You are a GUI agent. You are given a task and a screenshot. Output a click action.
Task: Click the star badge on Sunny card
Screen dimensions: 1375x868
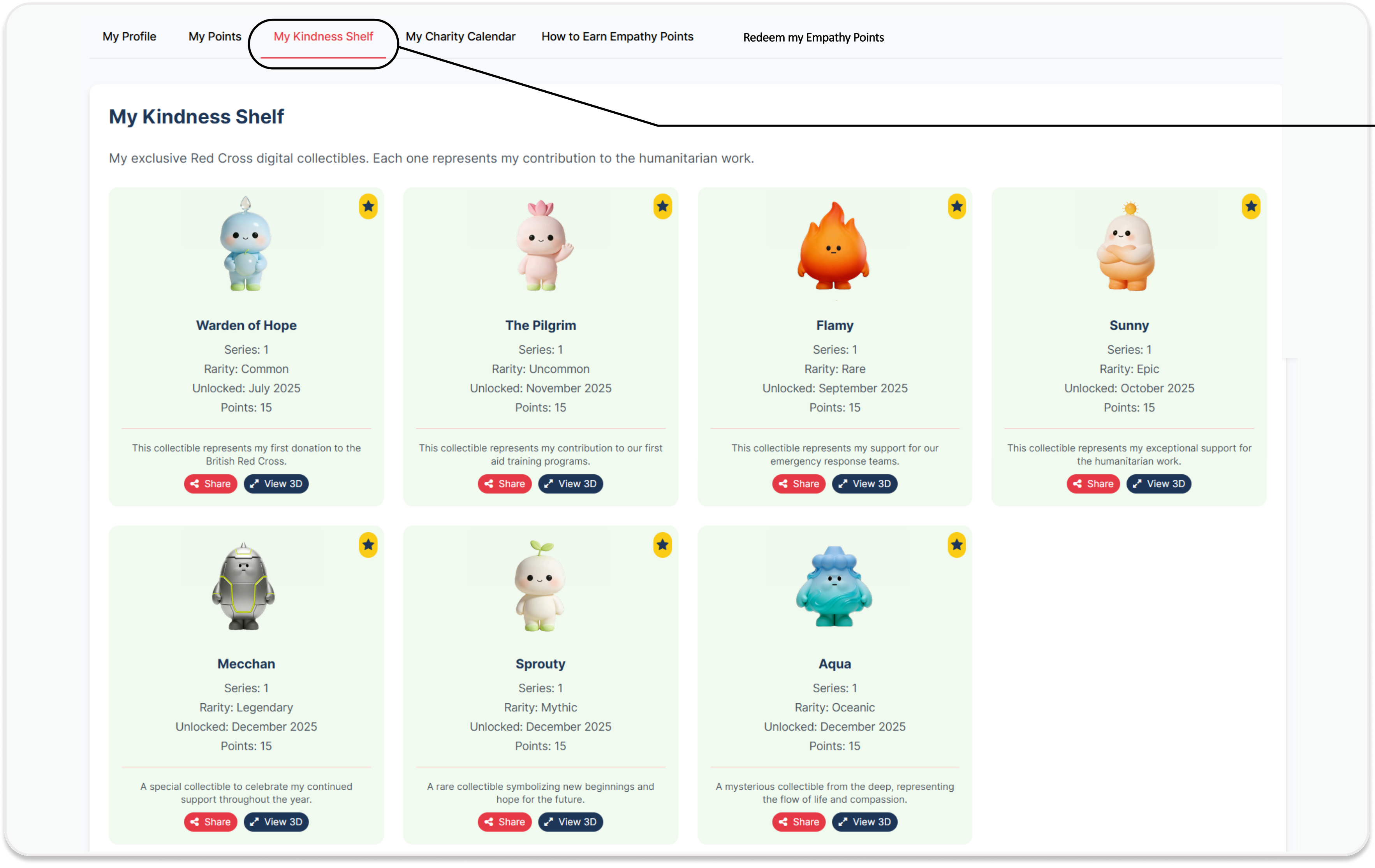click(x=1251, y=206)
